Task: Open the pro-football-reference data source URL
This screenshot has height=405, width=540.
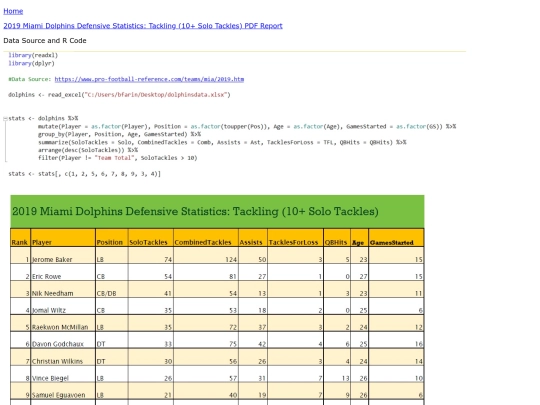Action: [149, 79]
